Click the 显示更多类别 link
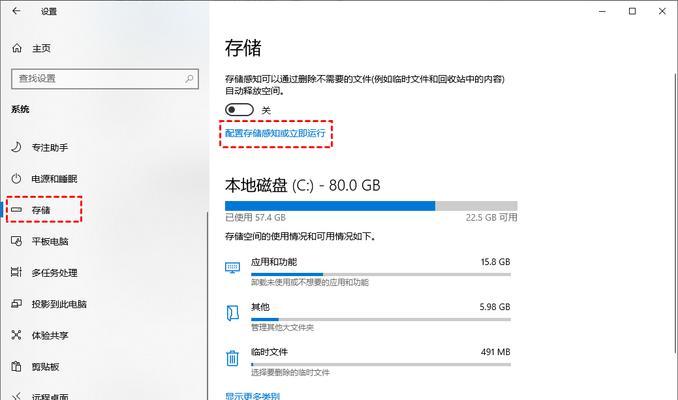This screenshot has width=678, height=400. point(253,396)
